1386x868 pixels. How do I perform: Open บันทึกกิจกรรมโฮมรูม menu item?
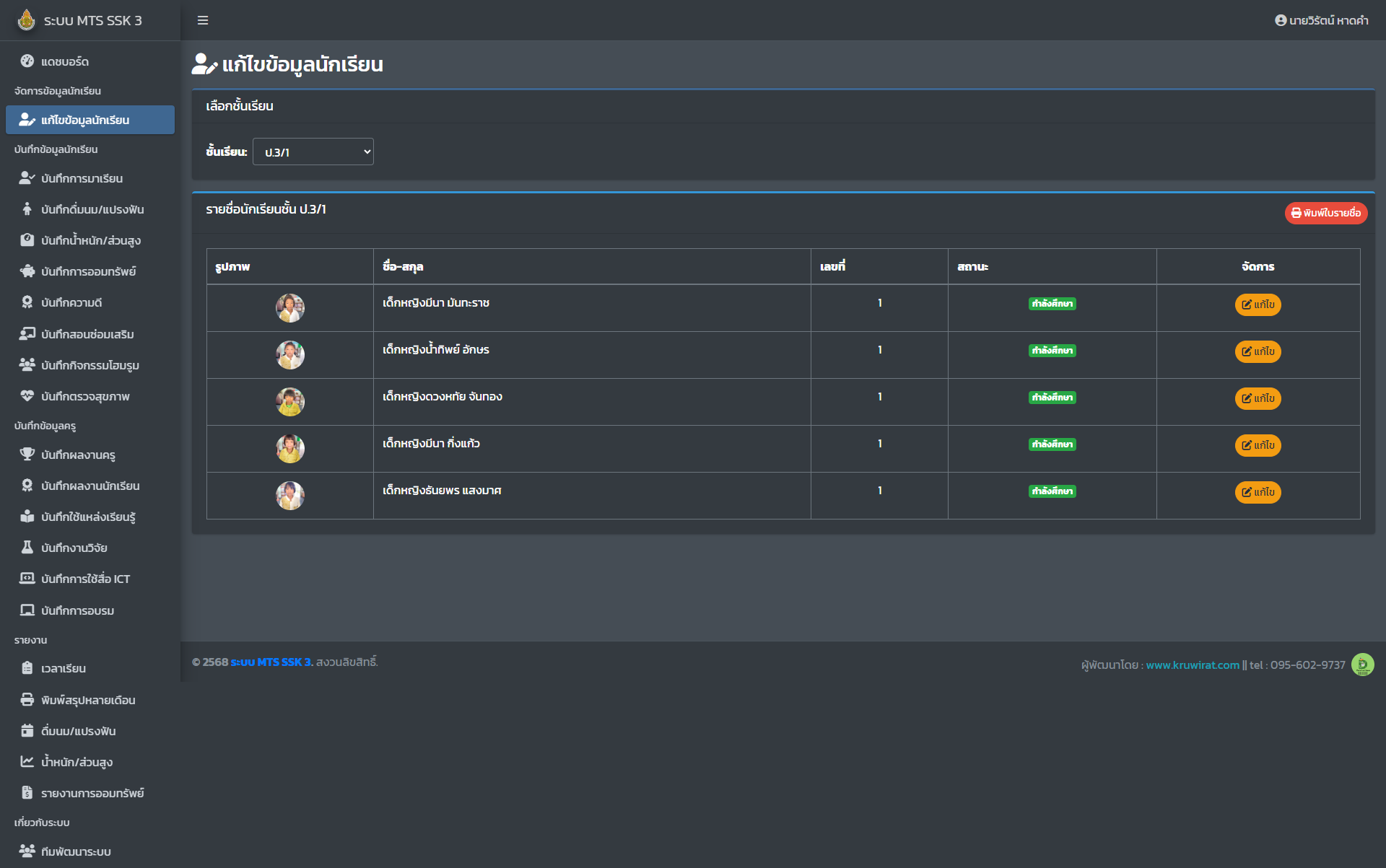(90, 365)
